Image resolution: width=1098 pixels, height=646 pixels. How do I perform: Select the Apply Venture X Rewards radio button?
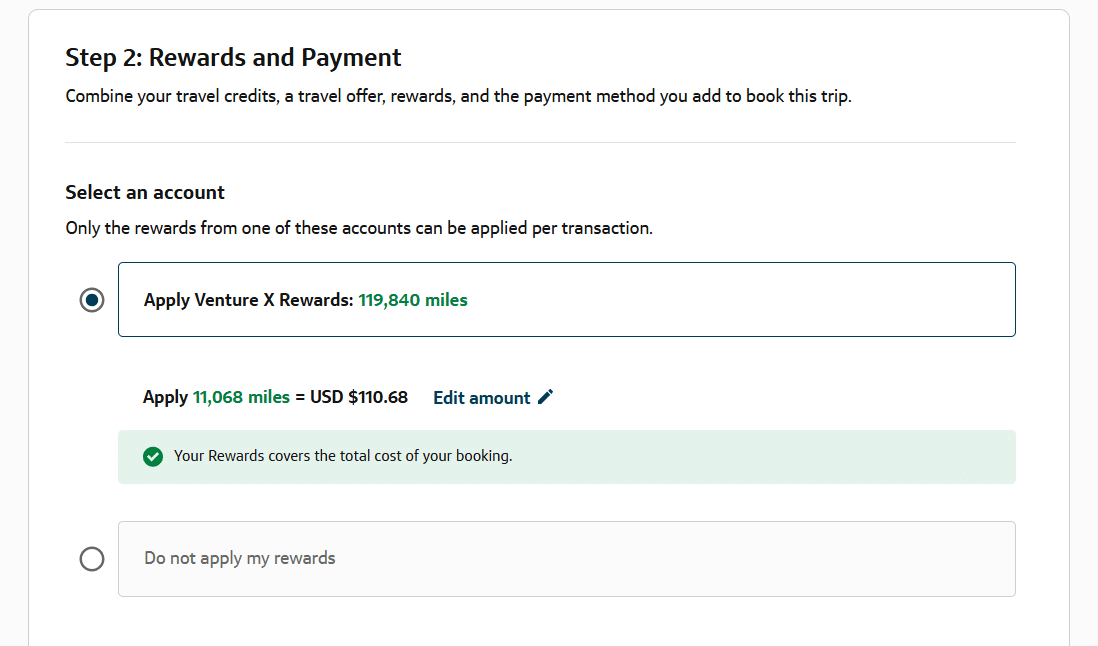click(92, 300)
